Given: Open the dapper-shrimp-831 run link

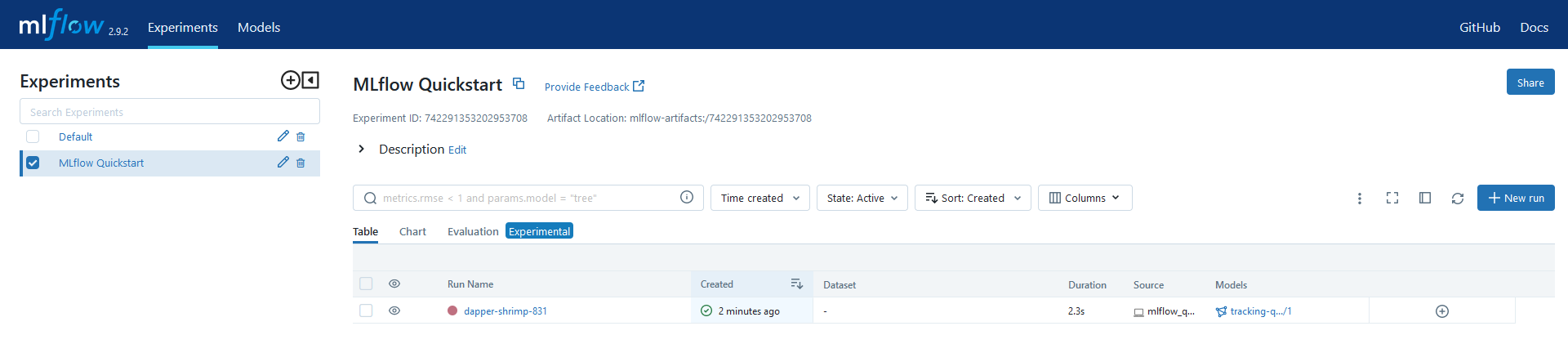Looking at the screenshot, I should (506, 311).
